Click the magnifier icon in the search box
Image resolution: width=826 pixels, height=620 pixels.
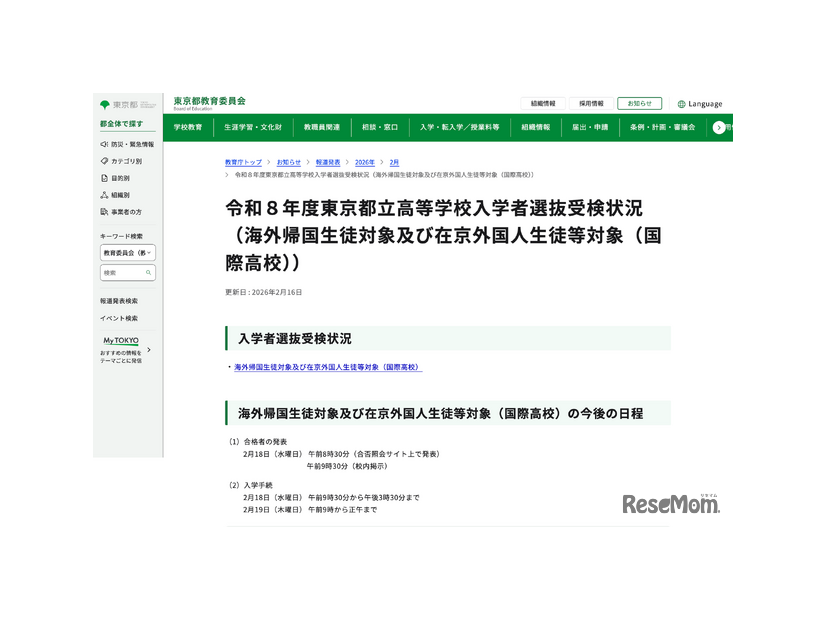click(x=147, y=274)
